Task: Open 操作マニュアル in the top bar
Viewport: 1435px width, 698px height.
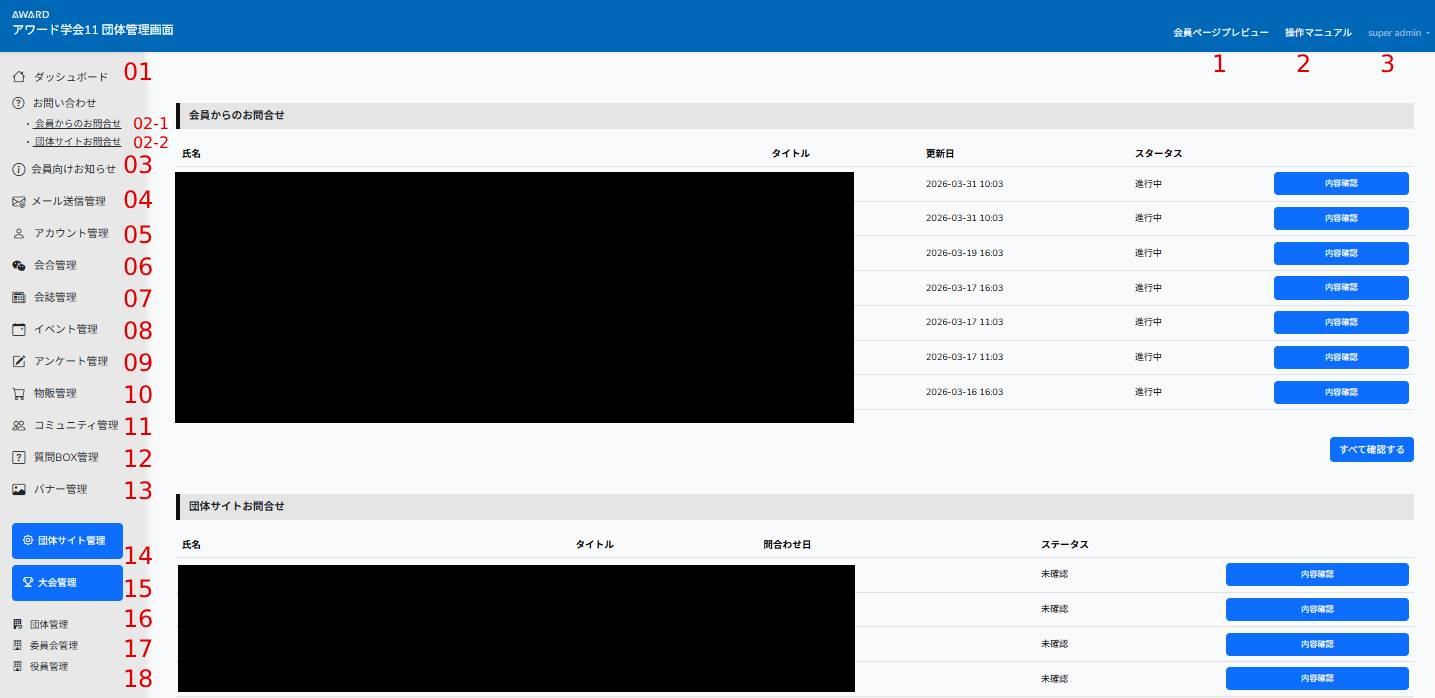Action: pyautogui.click(x=1317, y=33)
